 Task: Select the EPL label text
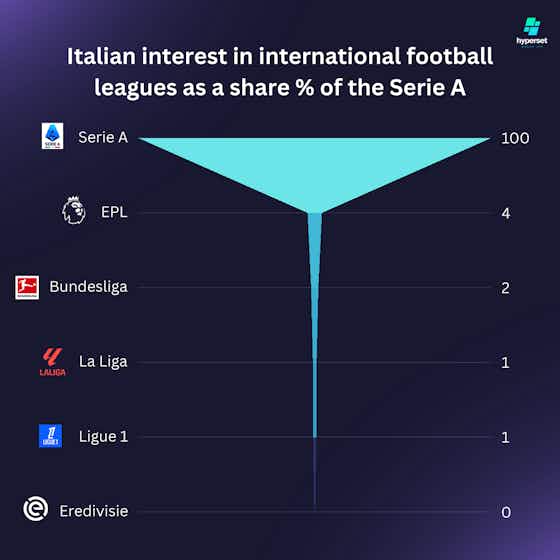[x=114, y=212]
